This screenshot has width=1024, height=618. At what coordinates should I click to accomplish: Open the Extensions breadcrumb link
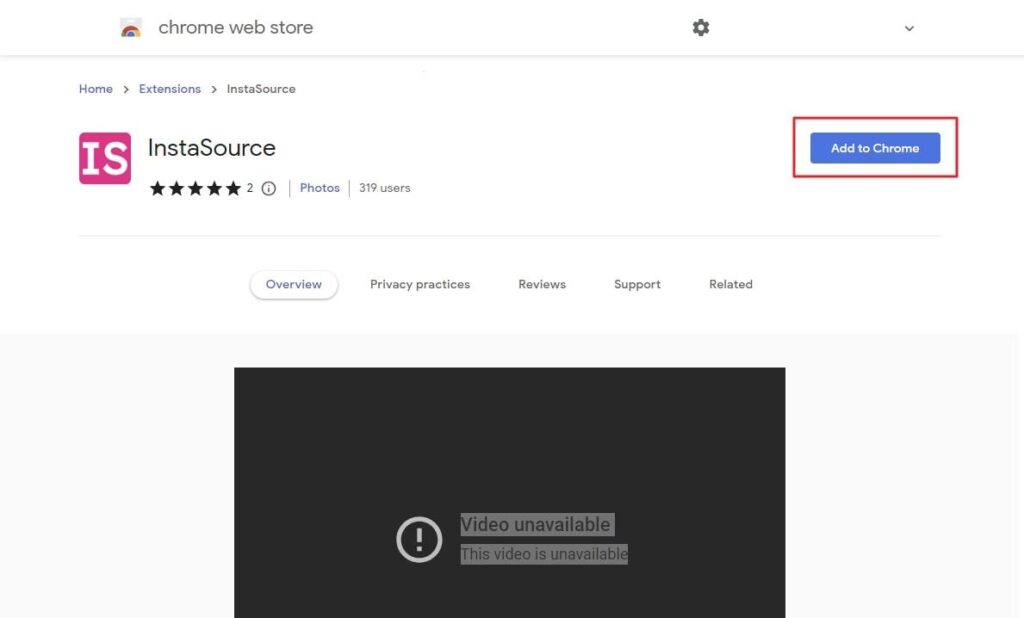[170, 89]
